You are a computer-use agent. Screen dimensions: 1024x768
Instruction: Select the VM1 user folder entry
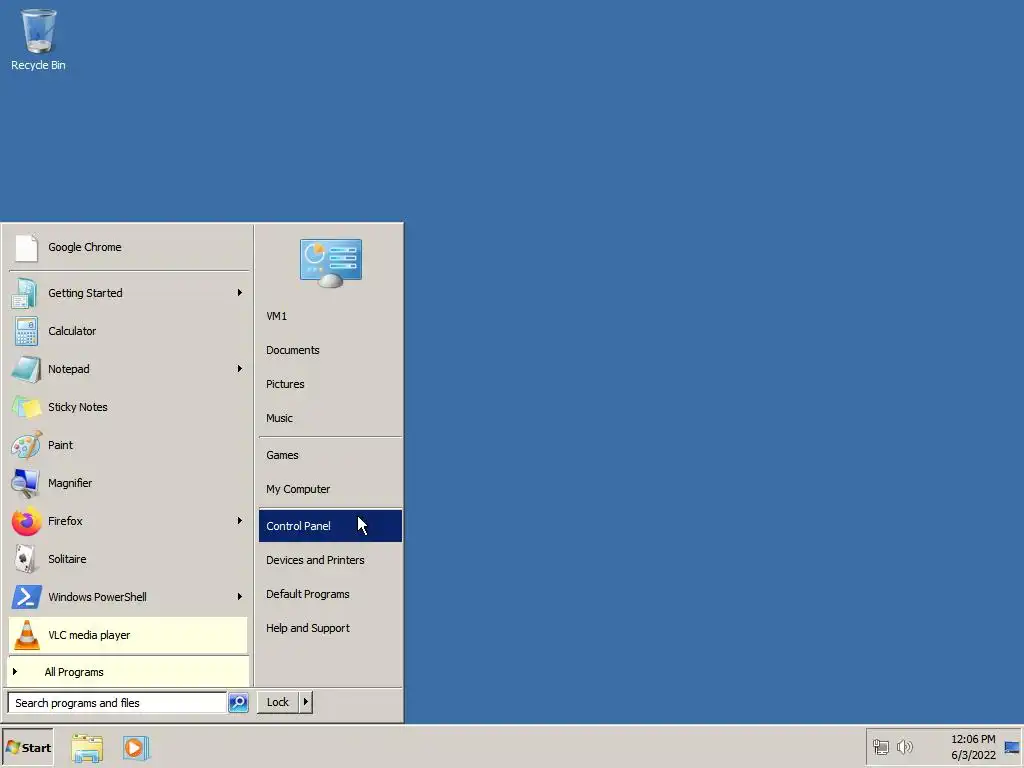(330, 316)
